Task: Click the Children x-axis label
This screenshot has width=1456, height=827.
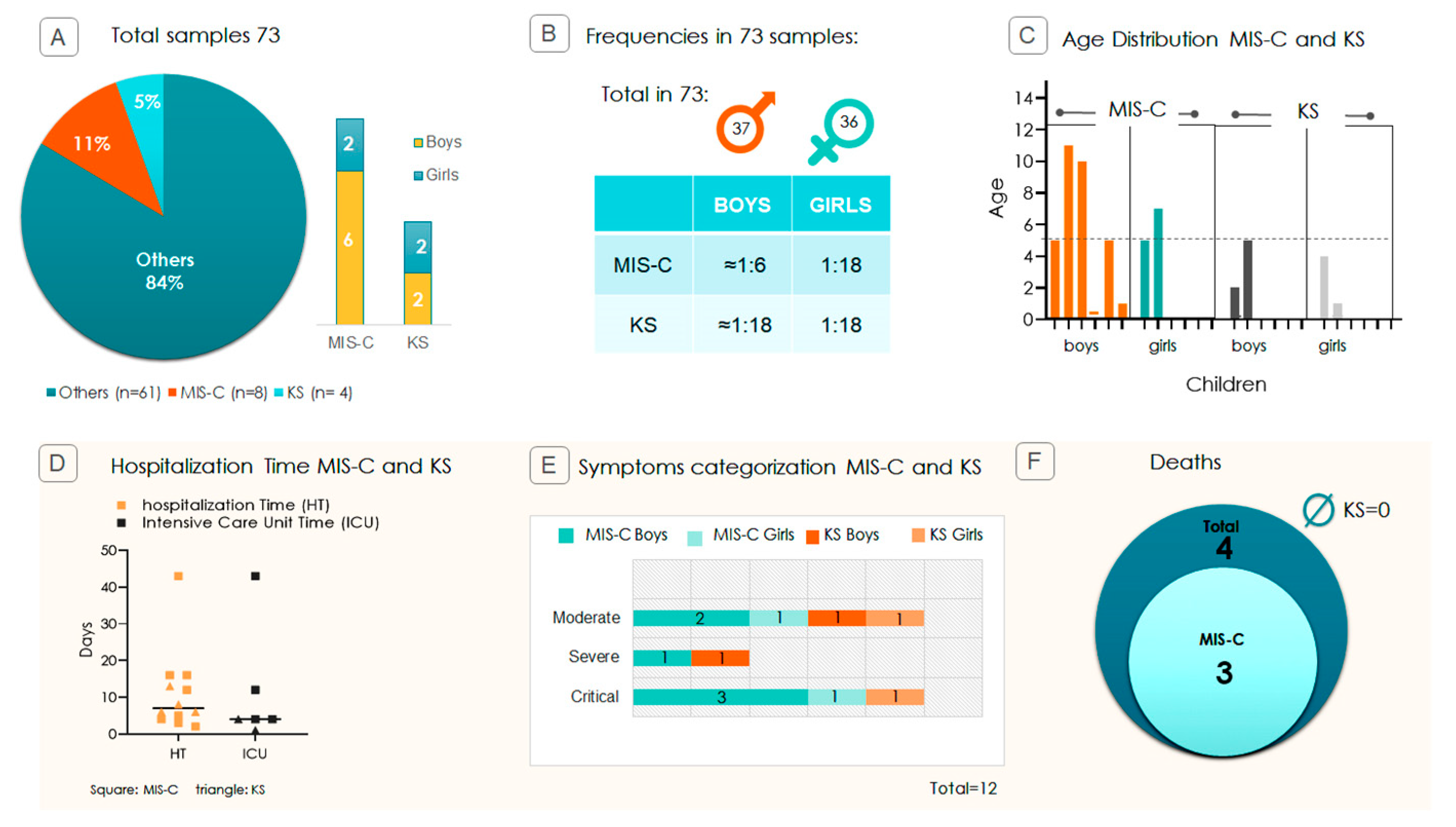Action: pyautogui.click(x=1226, y=385)
